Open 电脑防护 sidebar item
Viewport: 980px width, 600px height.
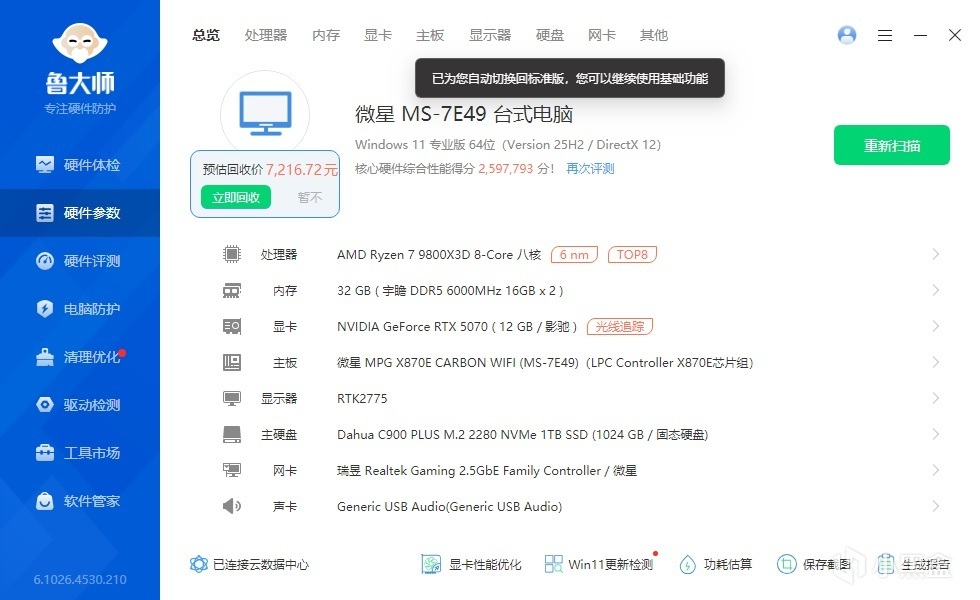click(79, 309)
